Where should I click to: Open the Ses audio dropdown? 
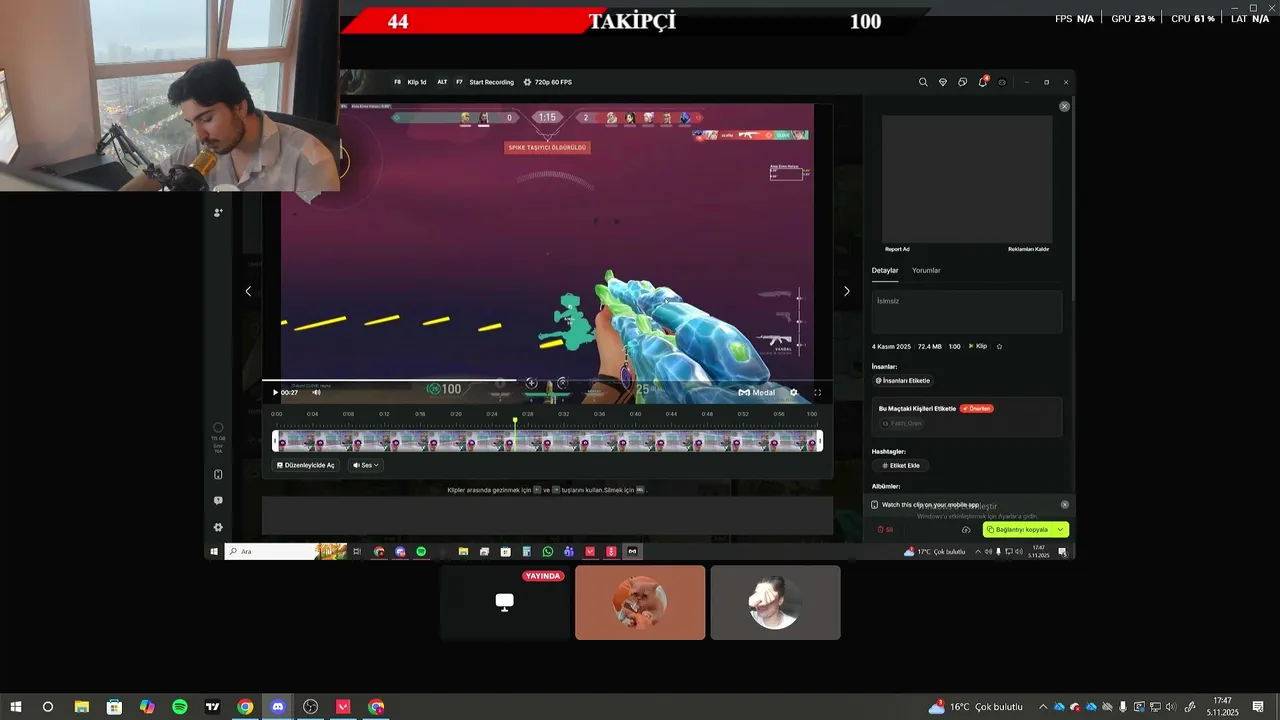367,465
